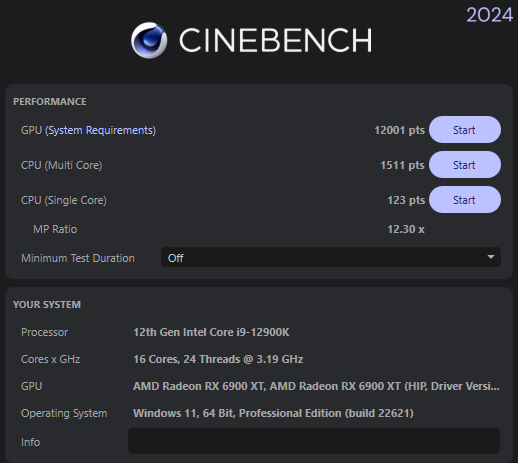Click the YOUR SYSTEM section header
This screenshot has width=518, height=463.
(47, 305)
